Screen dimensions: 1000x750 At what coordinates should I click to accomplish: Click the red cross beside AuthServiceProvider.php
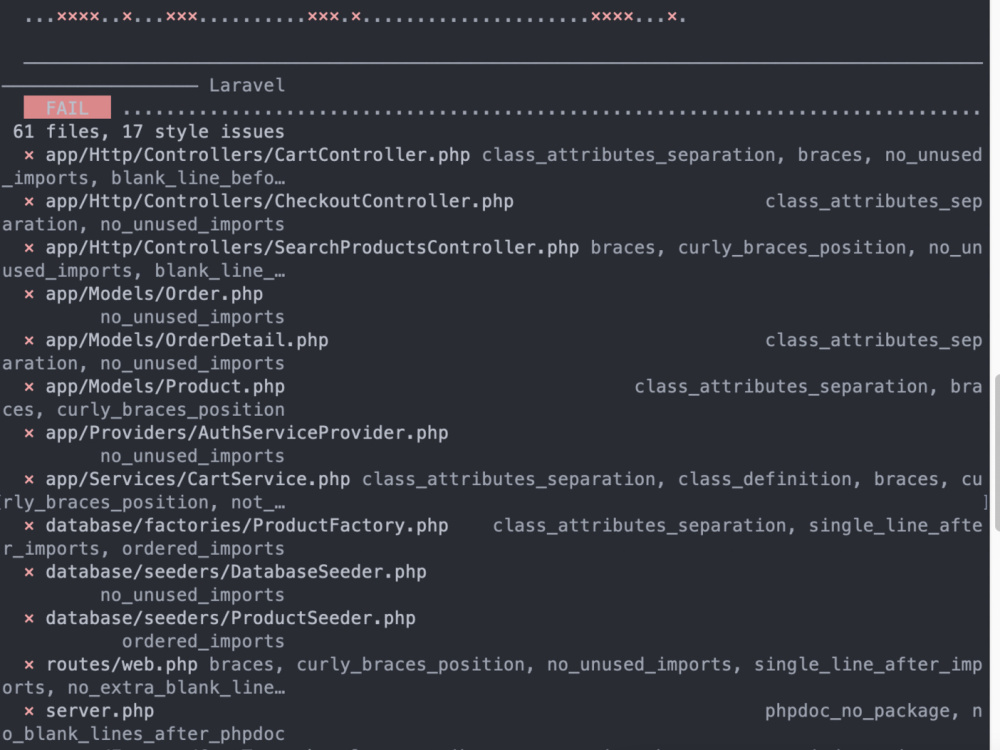pos(29,433)
